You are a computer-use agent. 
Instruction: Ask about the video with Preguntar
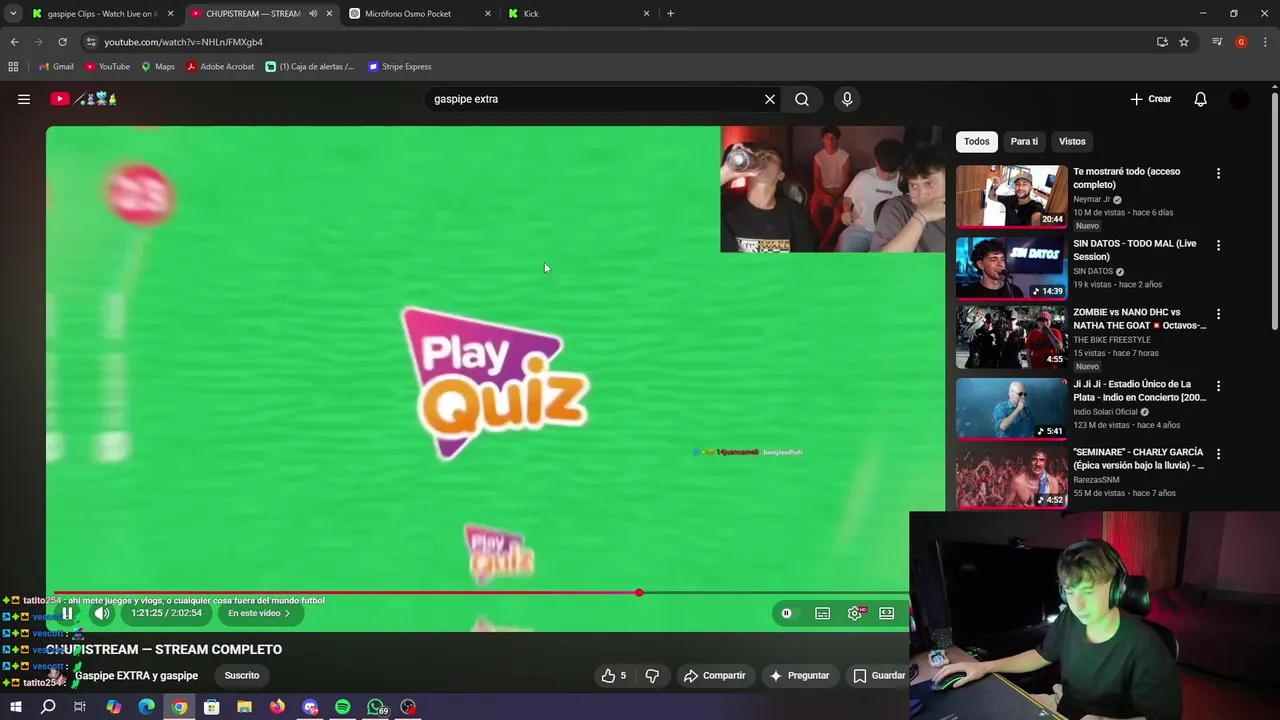(x=799, y=676)
